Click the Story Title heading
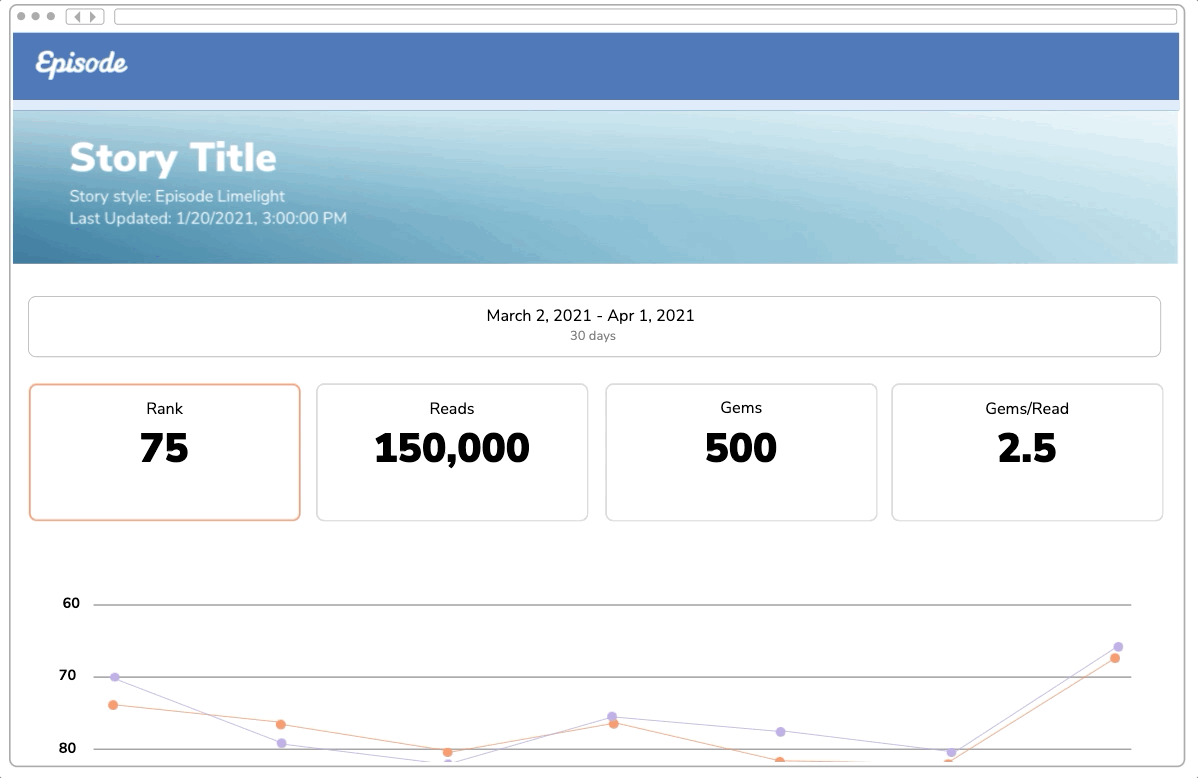 (173, 157)
